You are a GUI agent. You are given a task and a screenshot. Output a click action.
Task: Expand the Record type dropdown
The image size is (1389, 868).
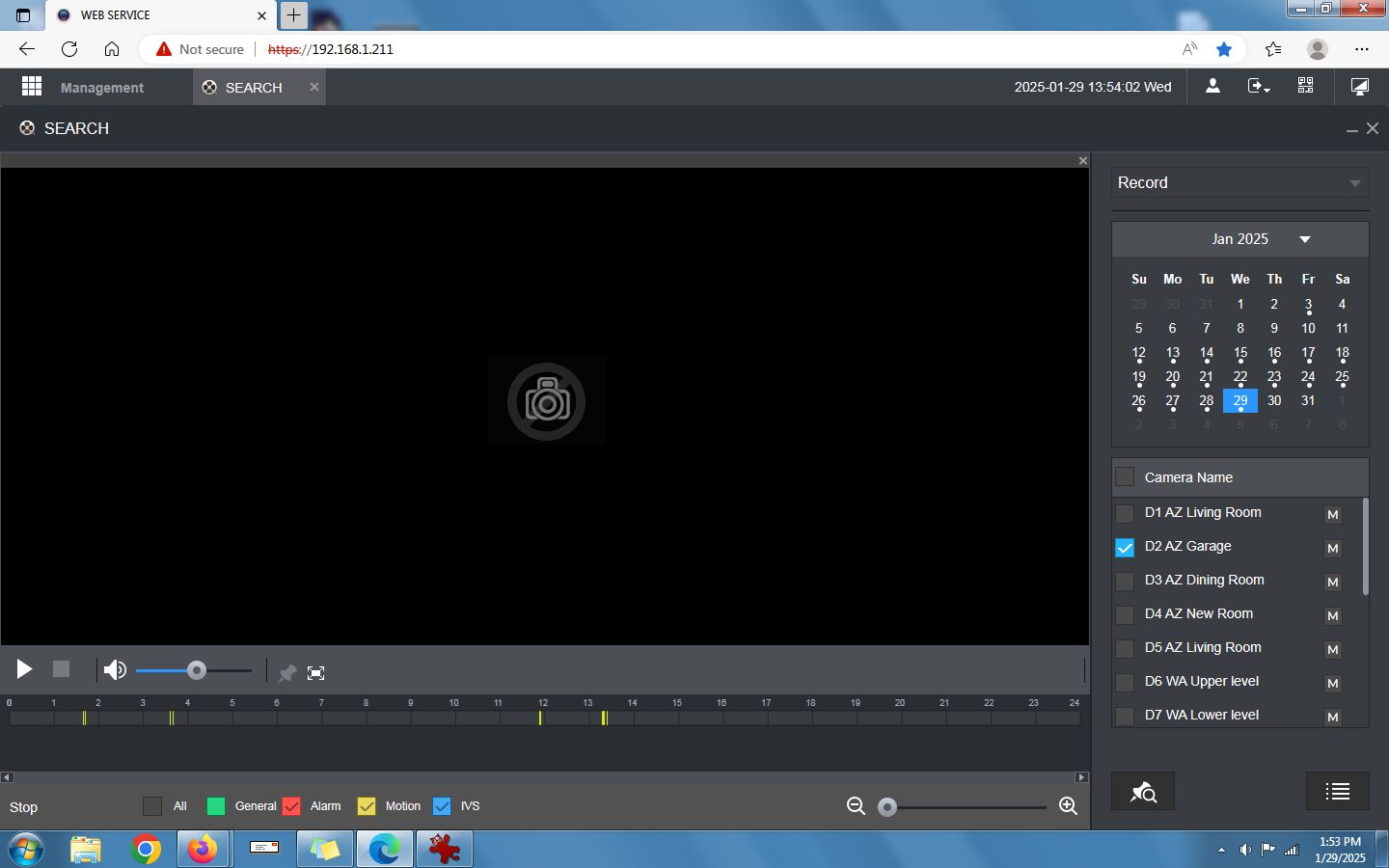pyautogui.click(x=1240, y=183)
